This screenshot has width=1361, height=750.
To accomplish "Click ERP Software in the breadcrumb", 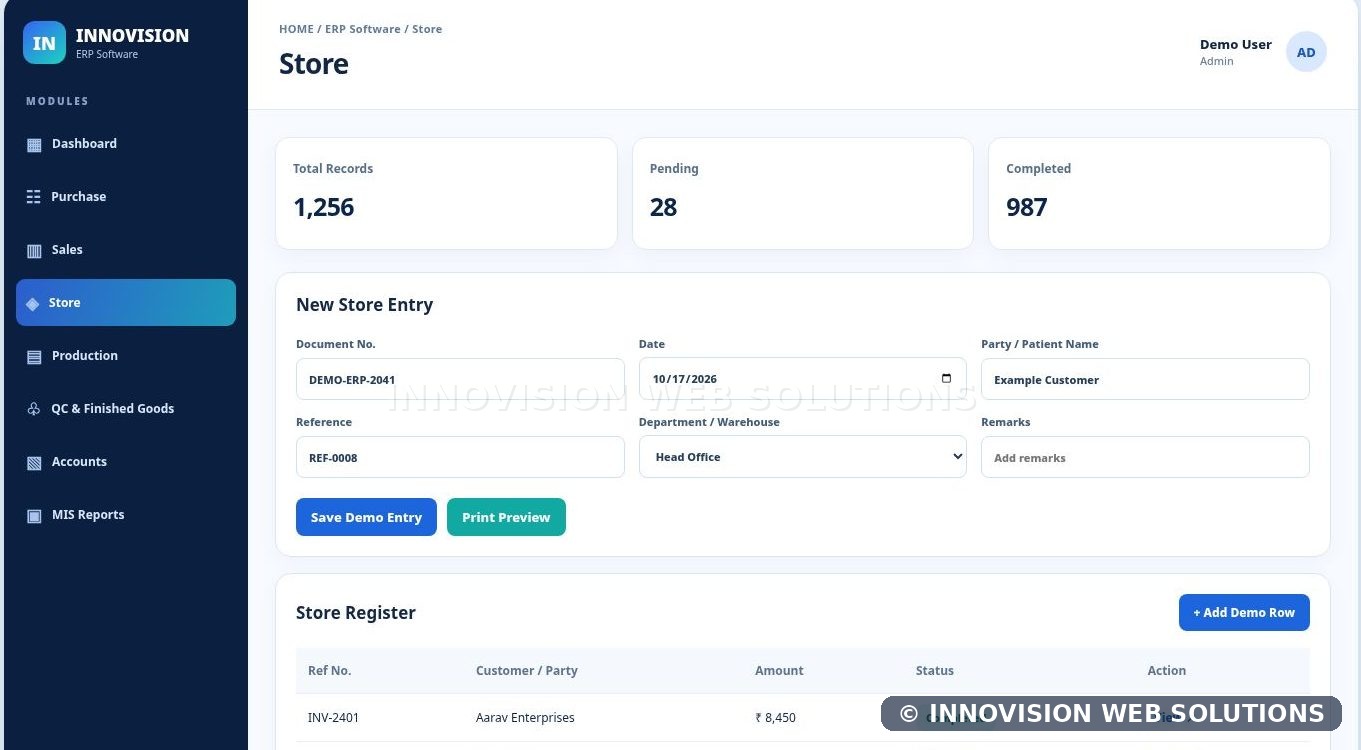I will (363, 29).
